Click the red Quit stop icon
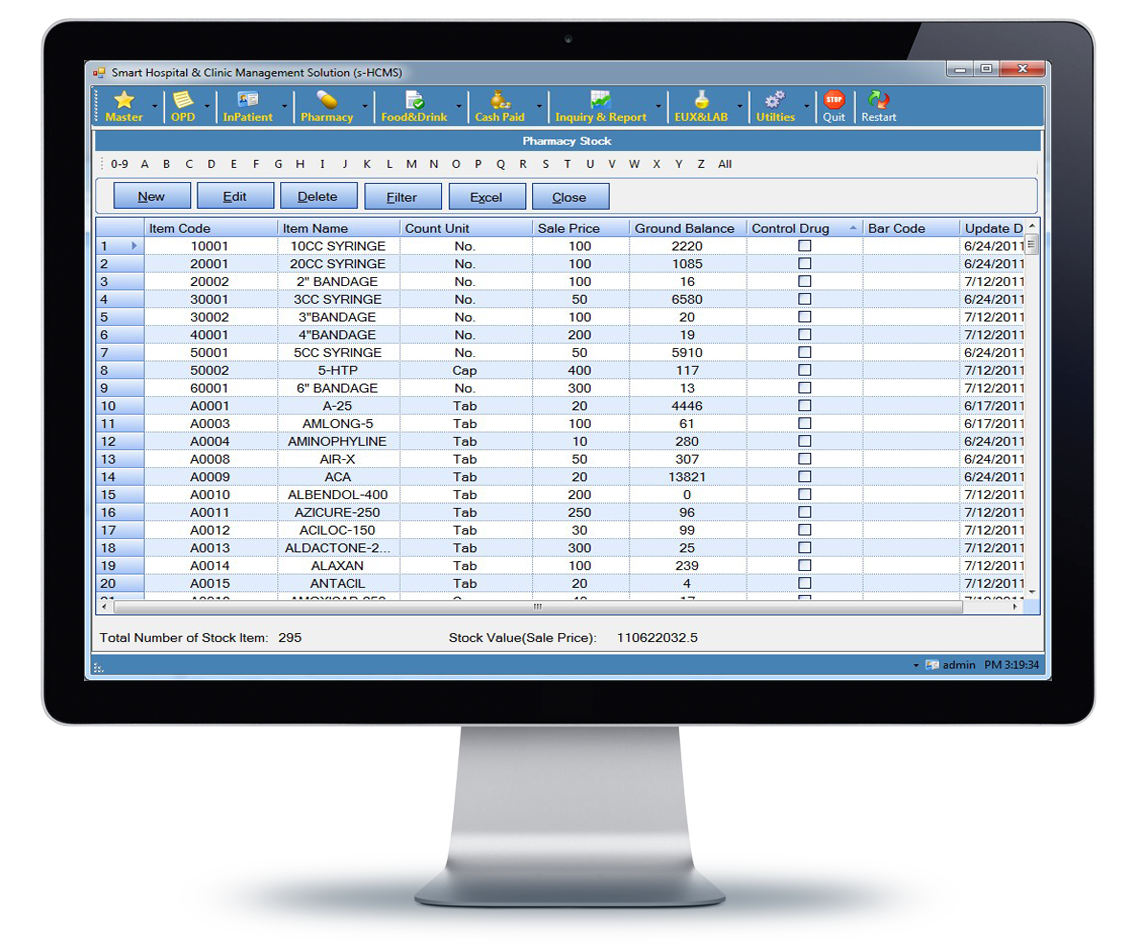 coord(834,101)
